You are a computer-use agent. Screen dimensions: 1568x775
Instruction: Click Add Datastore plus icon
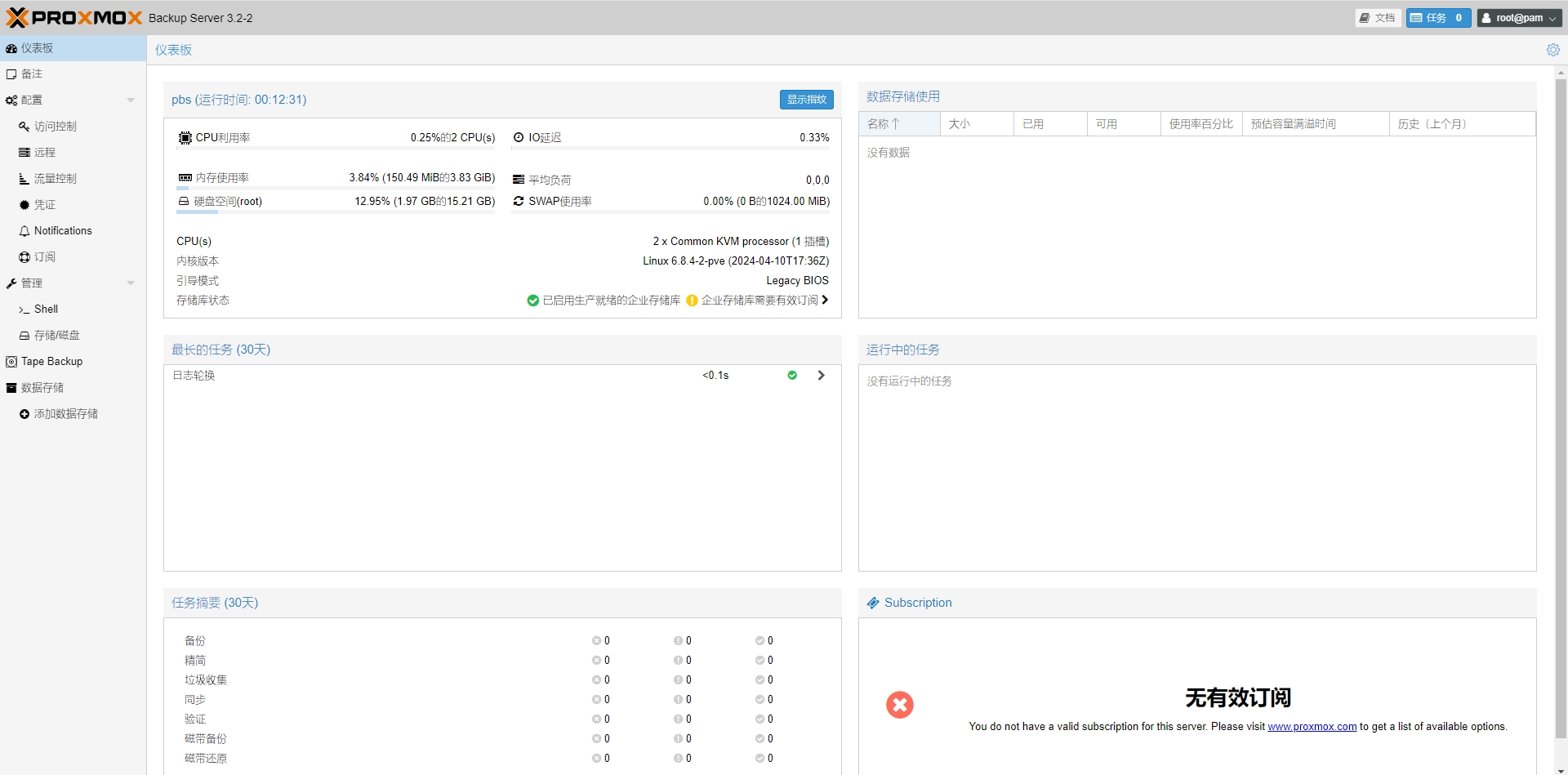pyautogui.click(x=24, y=414)
